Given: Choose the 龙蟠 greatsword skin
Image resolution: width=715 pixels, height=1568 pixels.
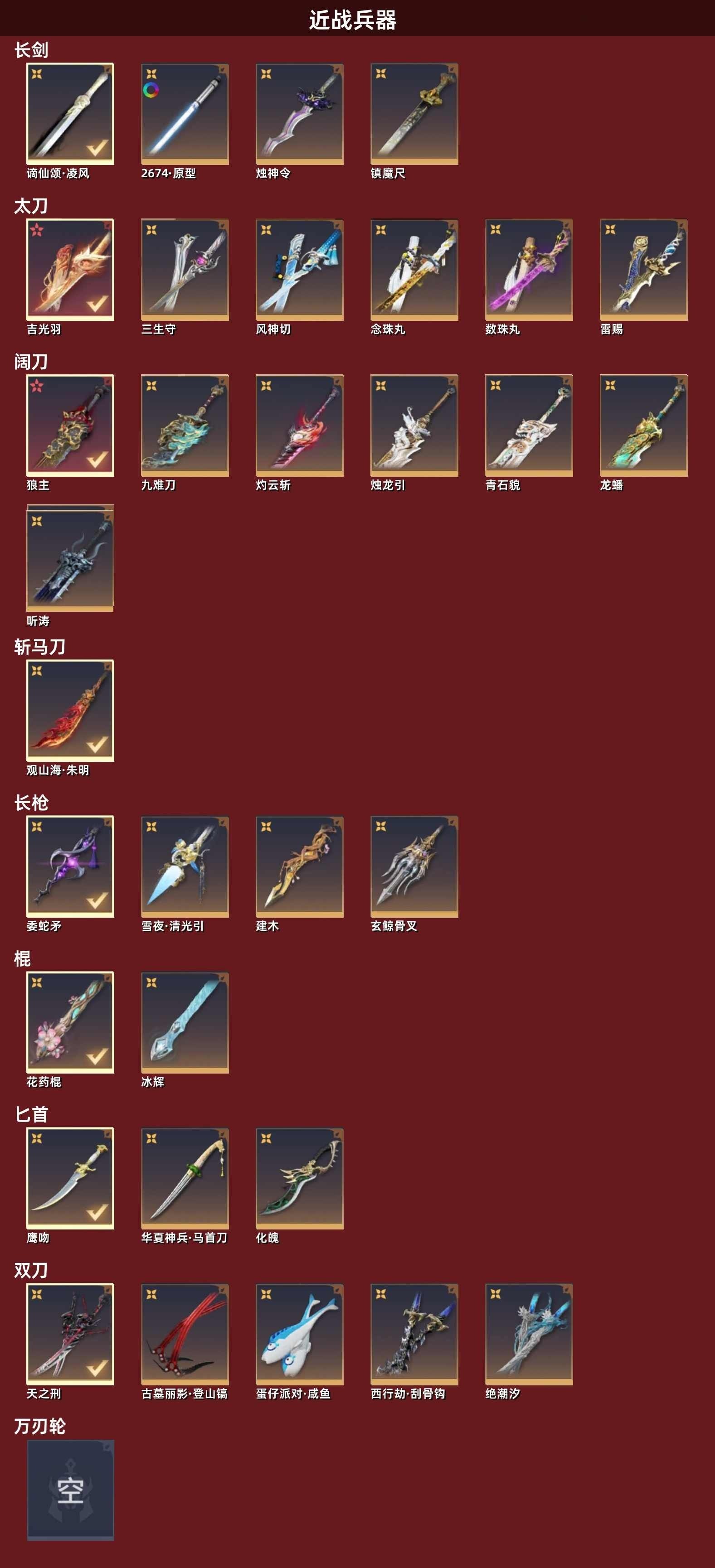Looking at the screenshot, I should click(x=643, y=426).
